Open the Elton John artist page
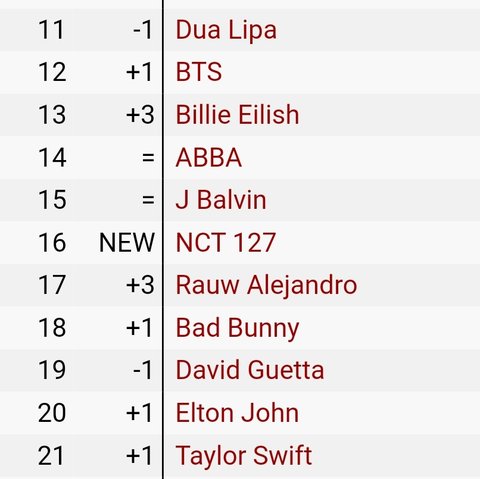 237,413
